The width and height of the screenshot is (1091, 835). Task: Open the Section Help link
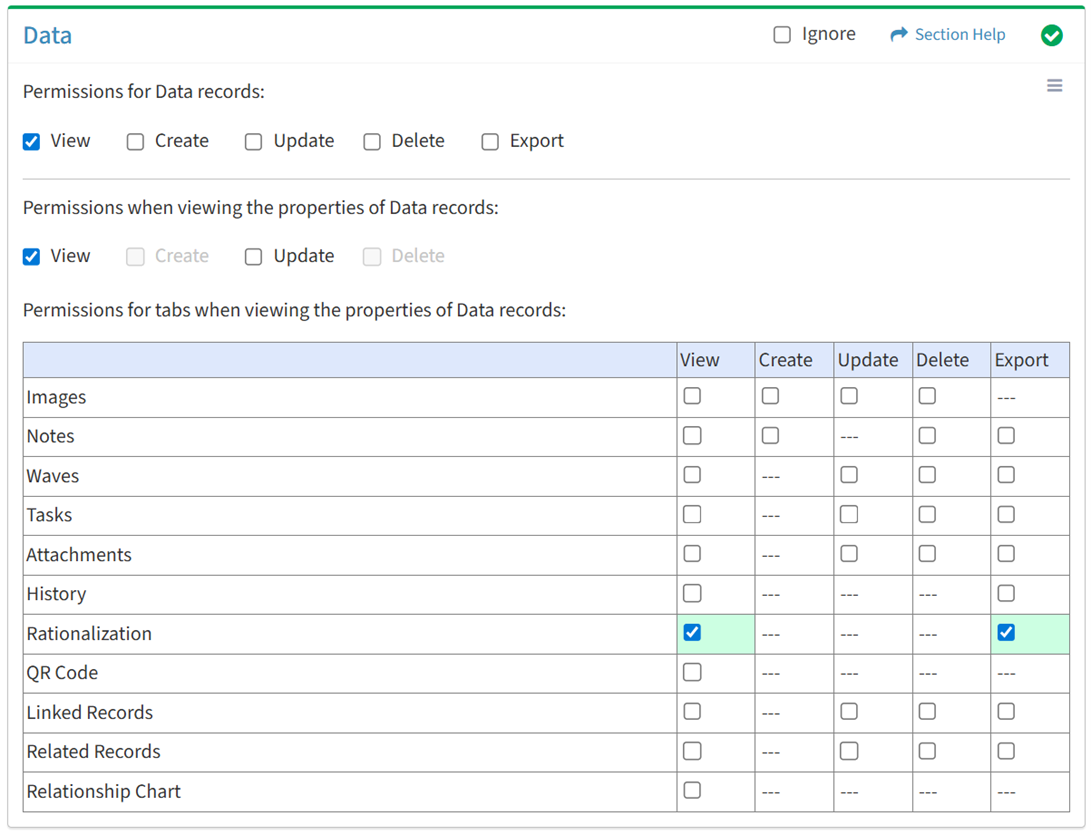[959, 35]
